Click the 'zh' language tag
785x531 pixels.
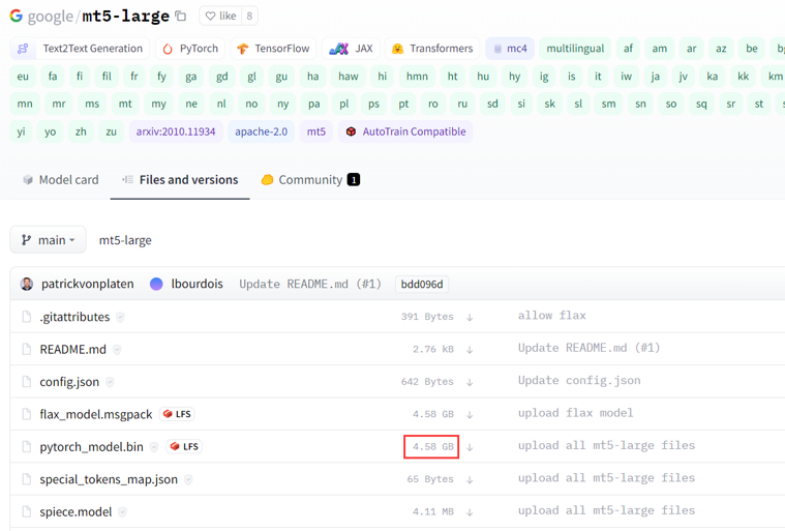pos(81,132)
